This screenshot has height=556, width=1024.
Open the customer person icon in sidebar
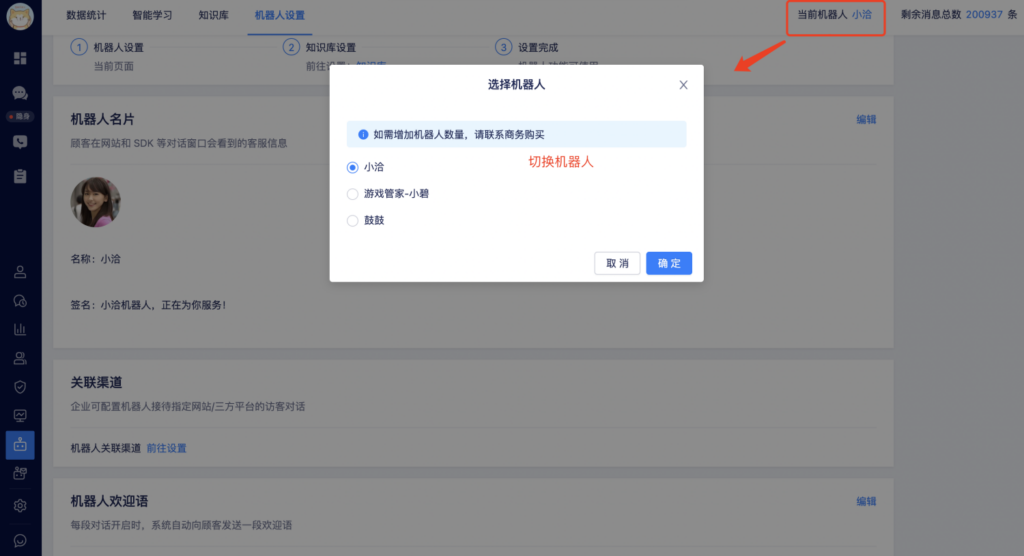point(20,272)
